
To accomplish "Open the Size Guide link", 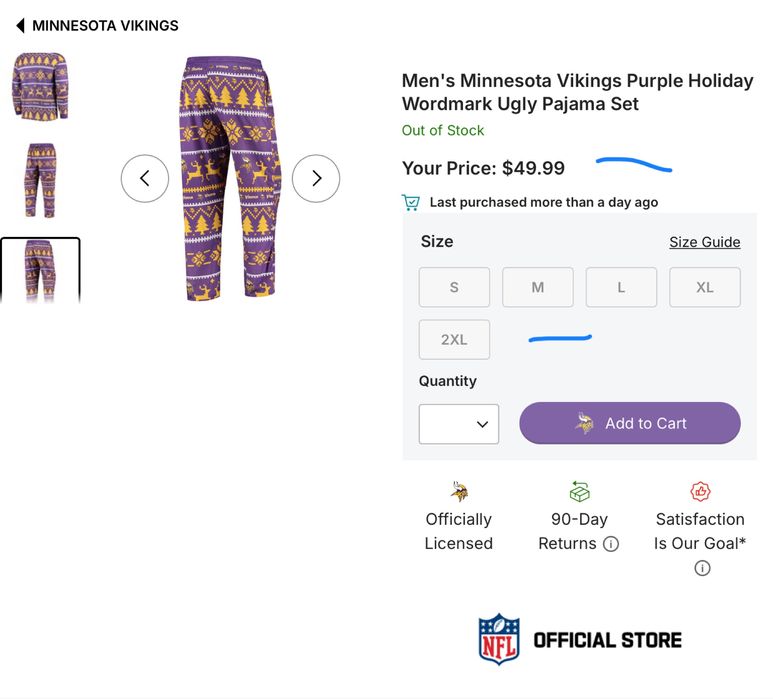I will point(705,242).
